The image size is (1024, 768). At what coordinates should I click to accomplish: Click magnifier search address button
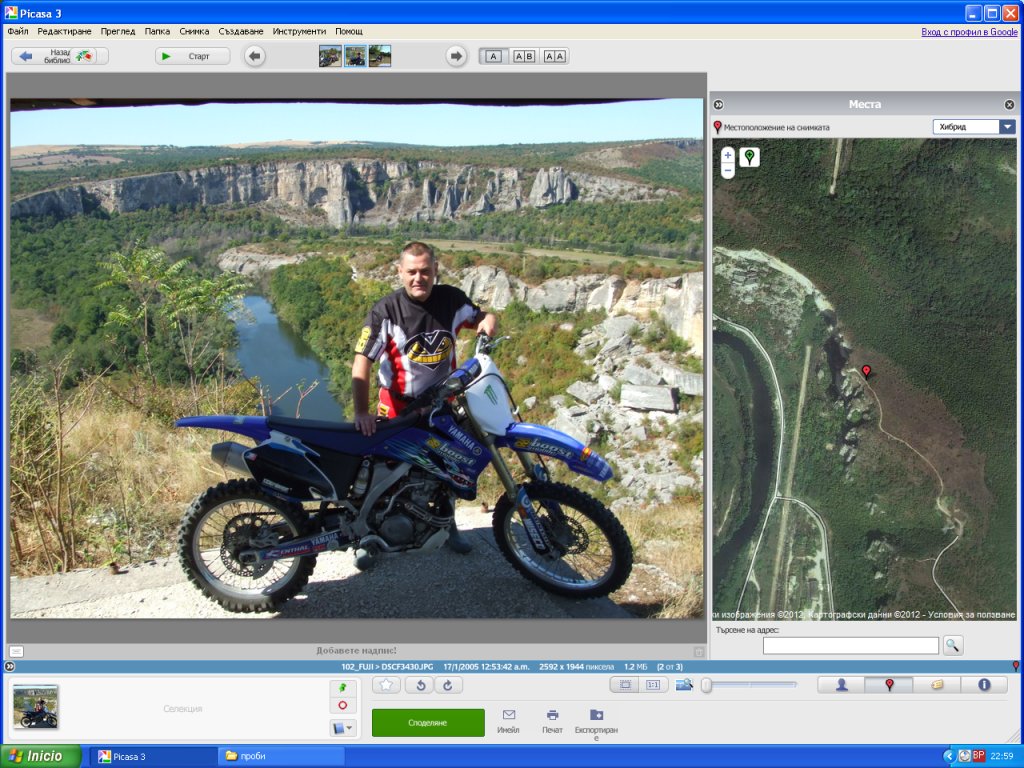coord(953,646)
